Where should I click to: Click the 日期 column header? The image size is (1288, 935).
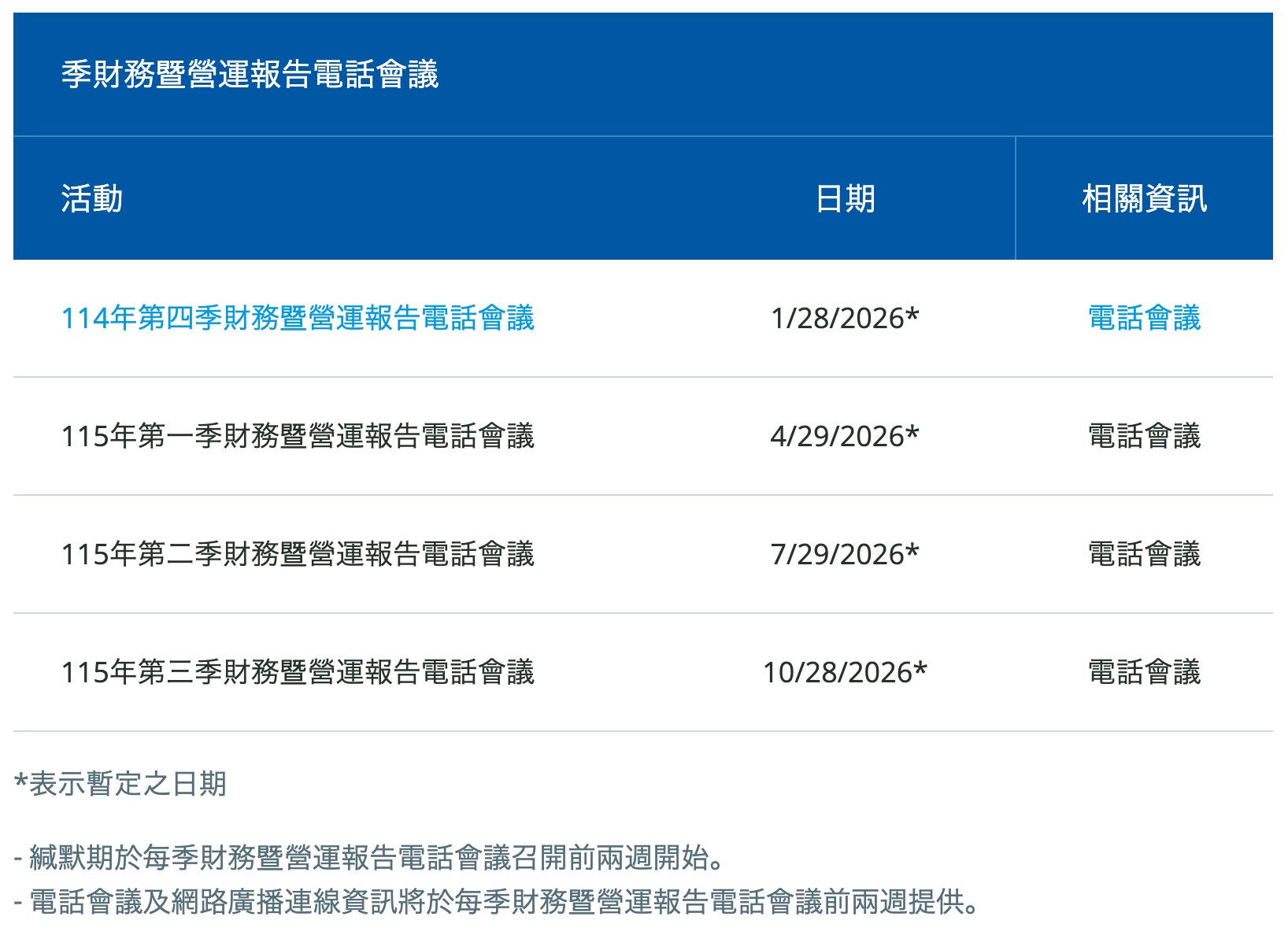[845, 198]
